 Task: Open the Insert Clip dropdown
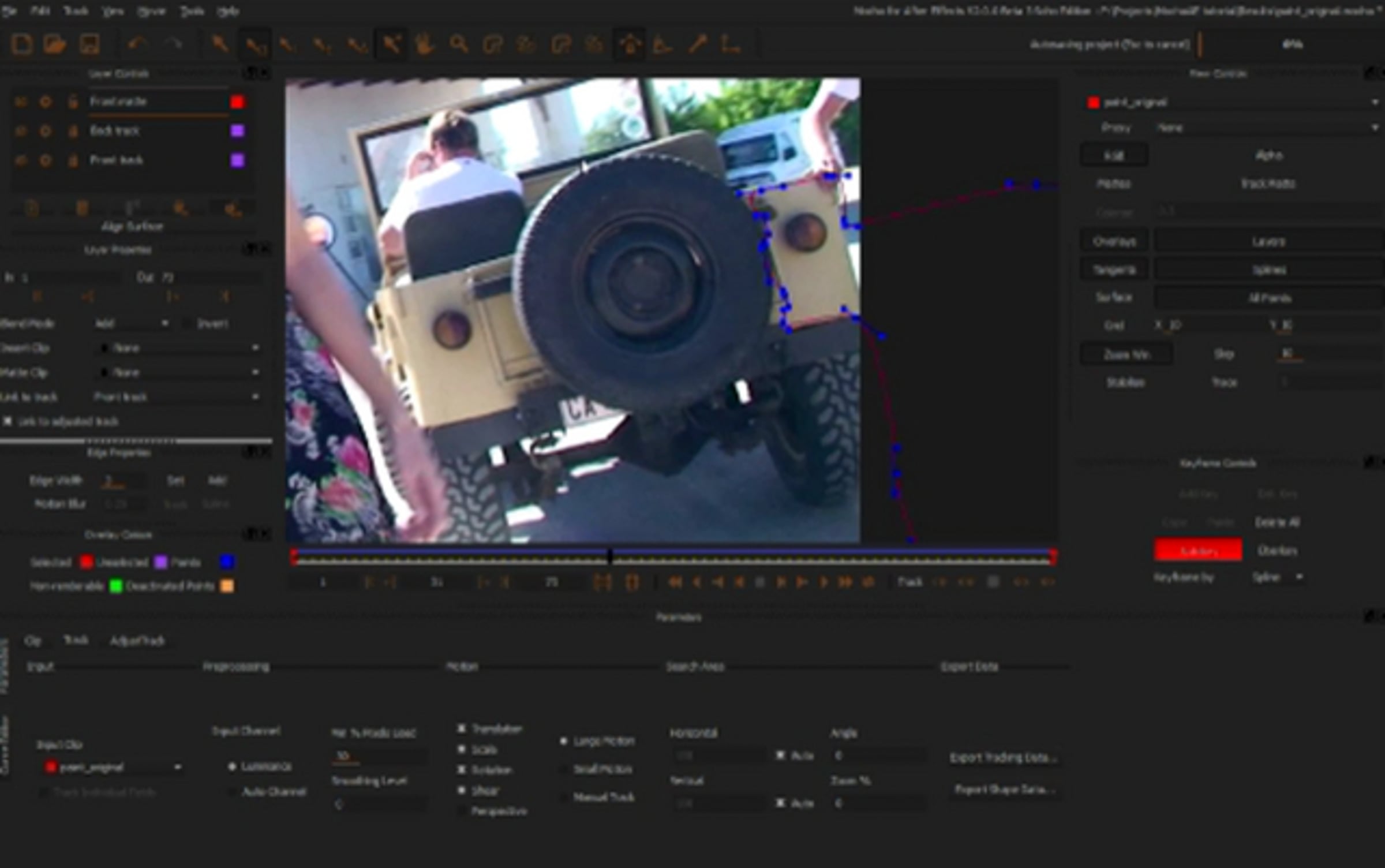pyautogui.click(x=177, y=348)
